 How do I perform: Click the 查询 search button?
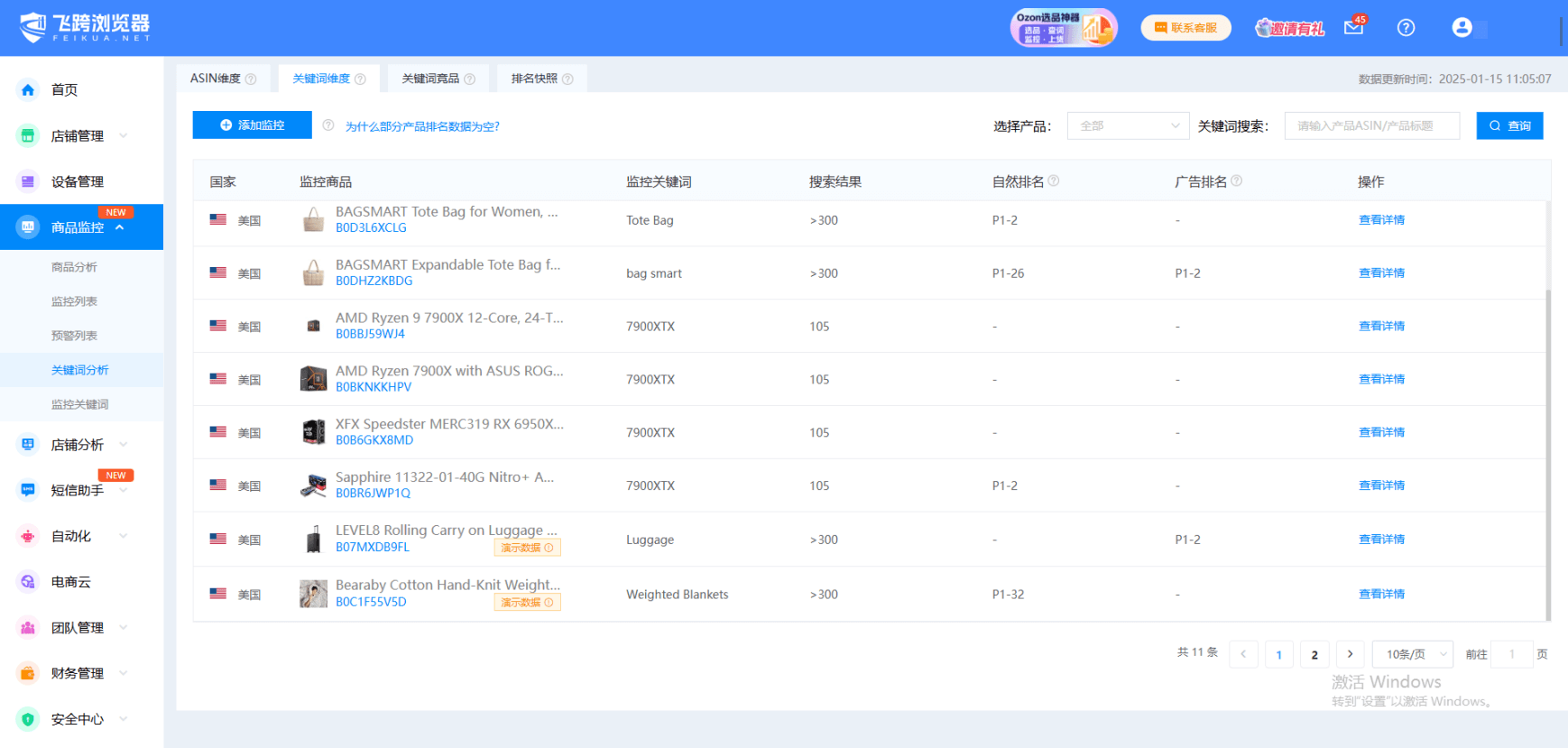coord(1509,125)
